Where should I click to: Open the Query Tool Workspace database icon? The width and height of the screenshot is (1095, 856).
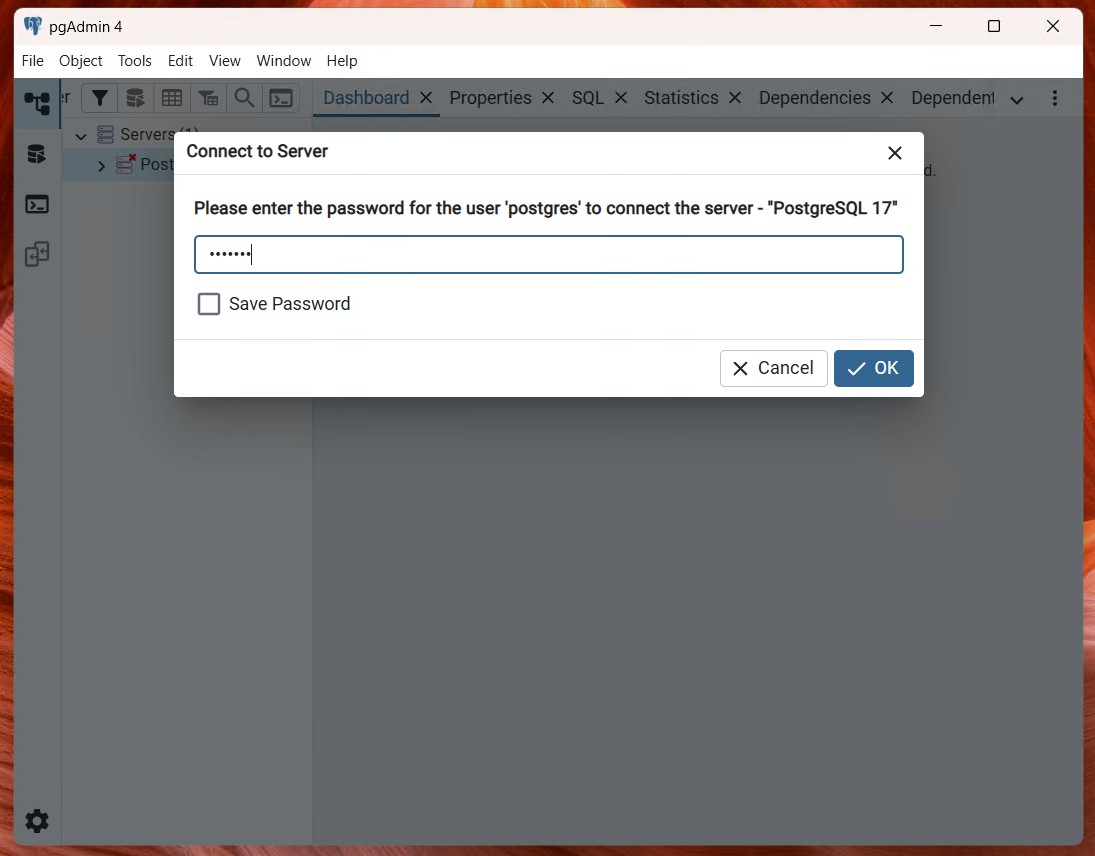[37, 154]
